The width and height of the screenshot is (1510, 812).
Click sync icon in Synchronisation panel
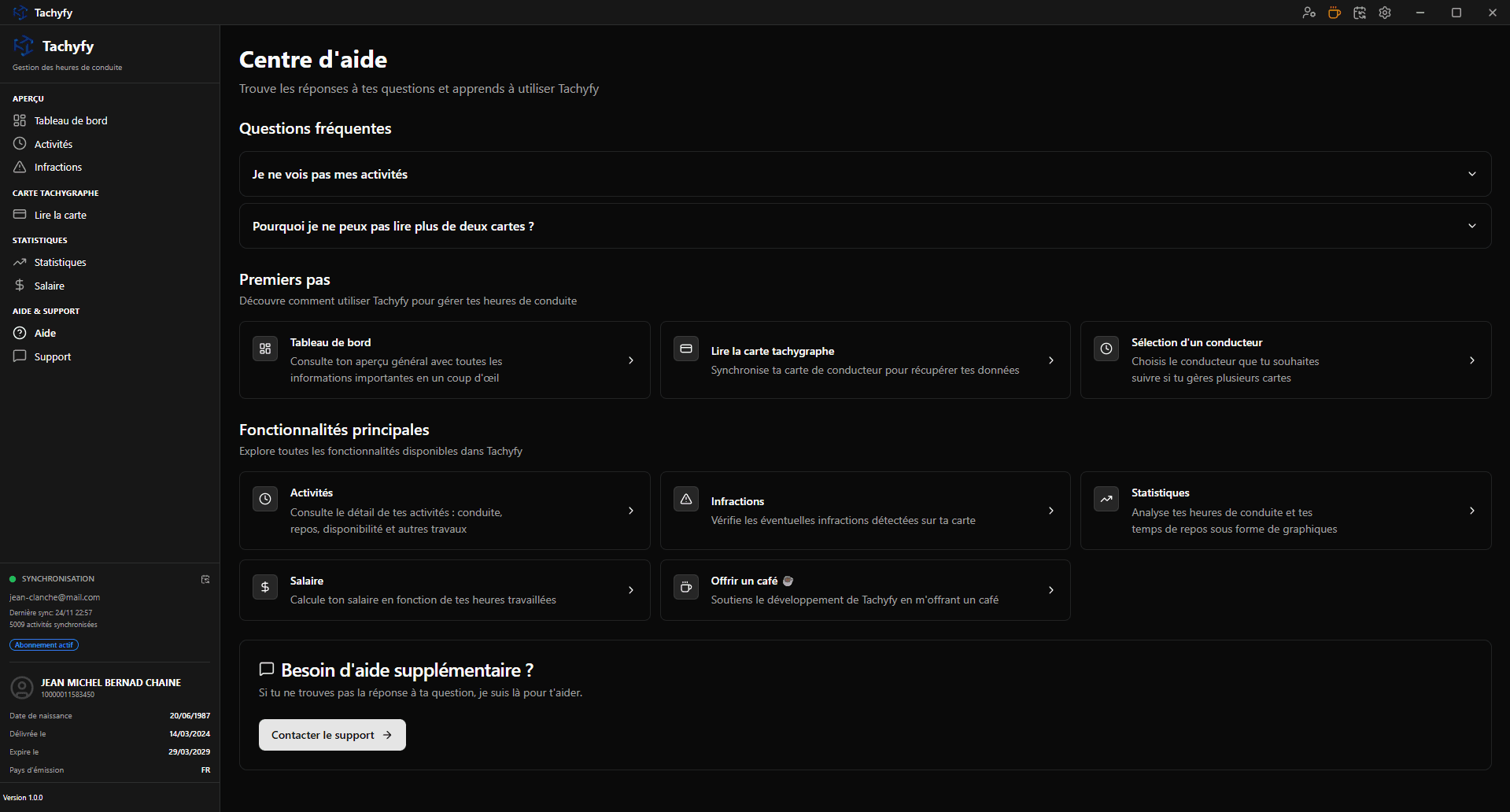pos(205,579)
